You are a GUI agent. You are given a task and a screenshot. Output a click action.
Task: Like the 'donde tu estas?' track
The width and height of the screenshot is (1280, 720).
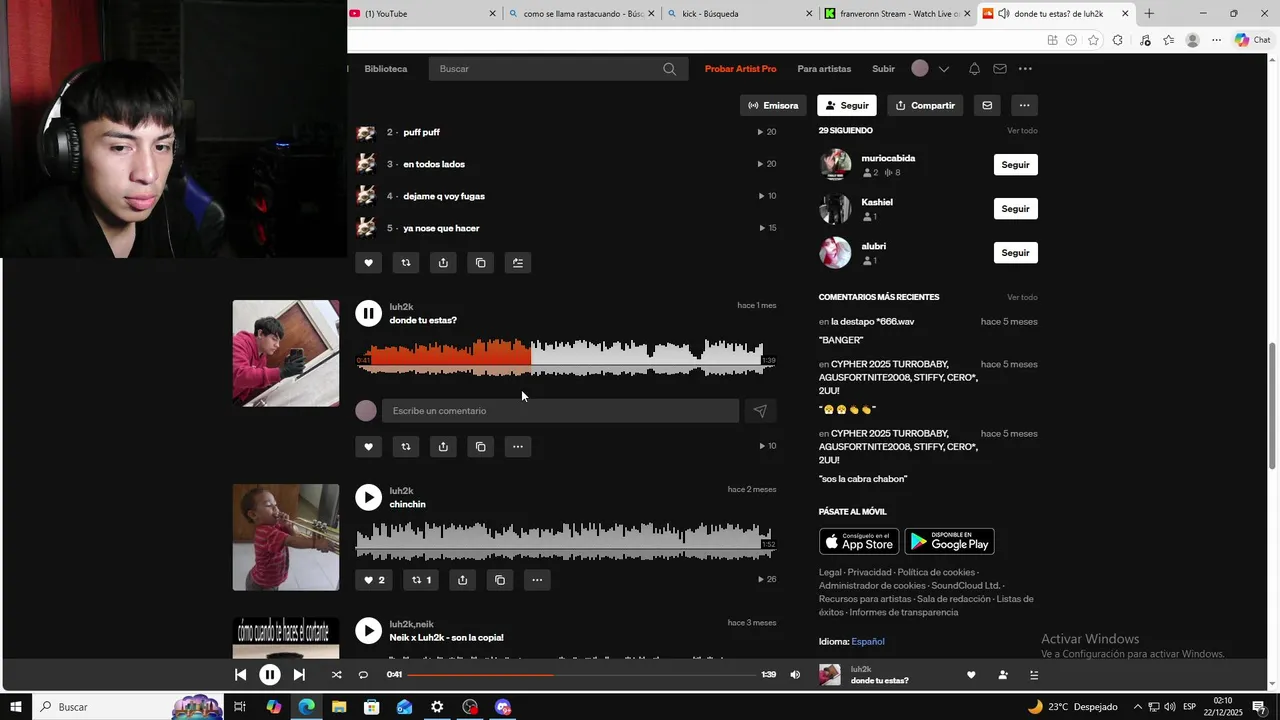click(368, 446)
